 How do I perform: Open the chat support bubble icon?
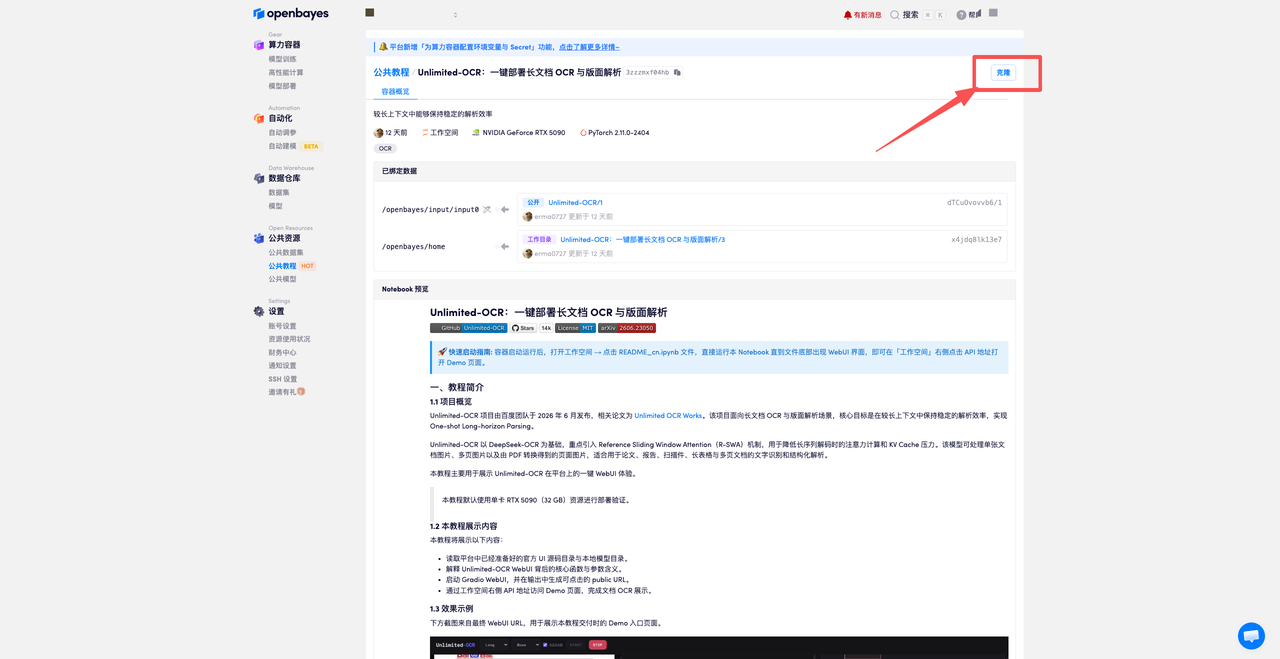(x=1251, y=635)
